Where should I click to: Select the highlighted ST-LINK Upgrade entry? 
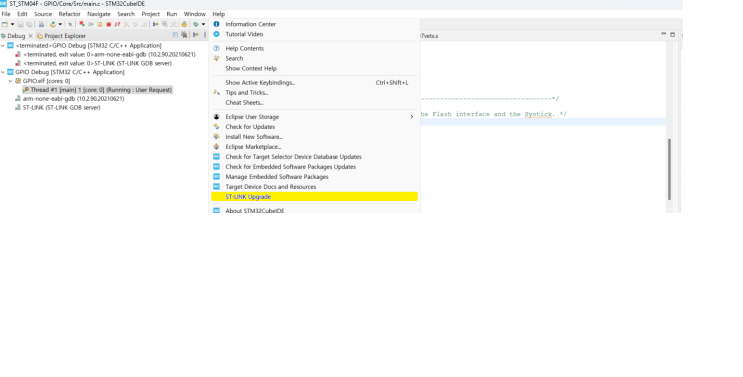click(314, 197)
